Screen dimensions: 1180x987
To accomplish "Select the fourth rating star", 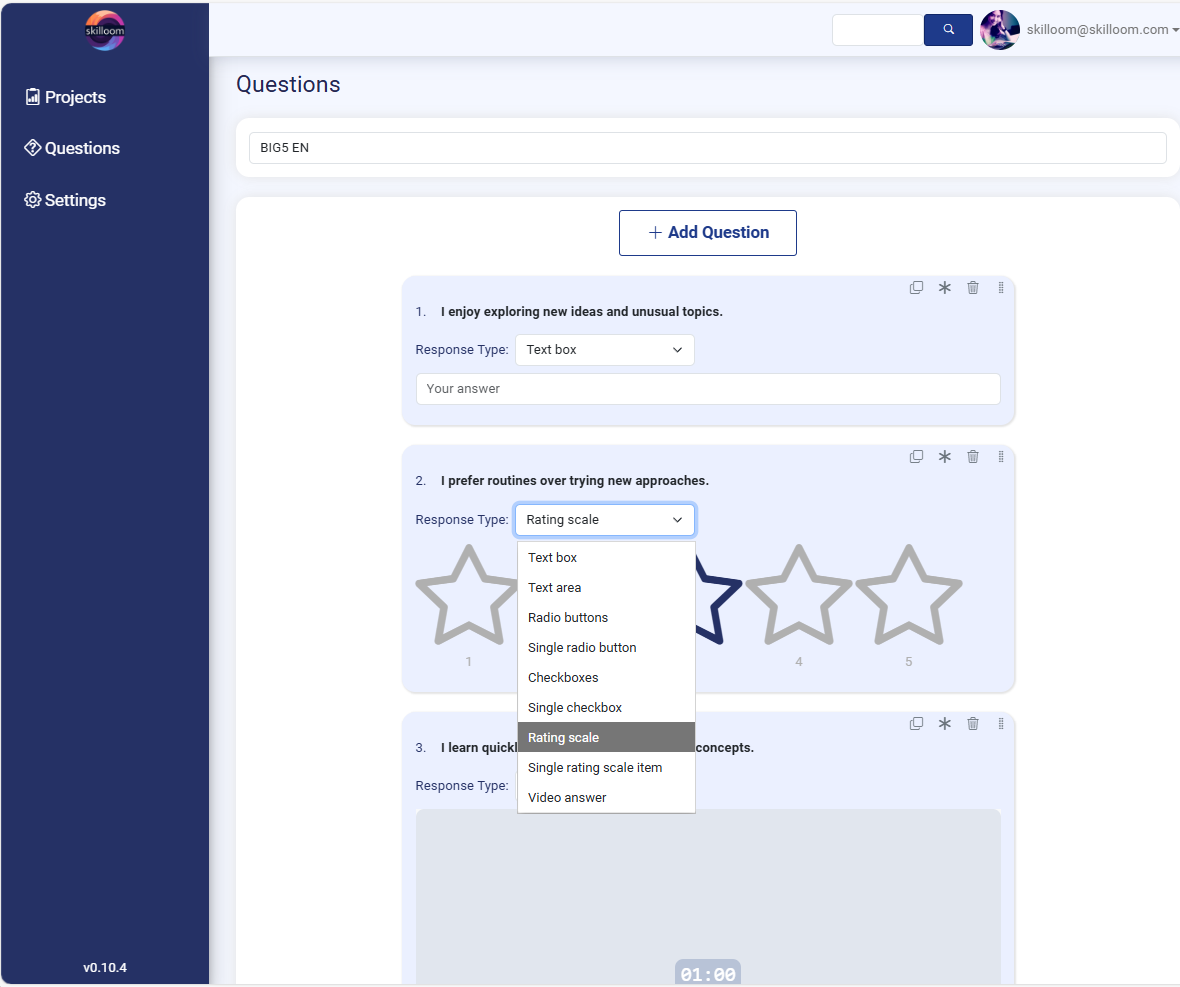I will point(798,596).
